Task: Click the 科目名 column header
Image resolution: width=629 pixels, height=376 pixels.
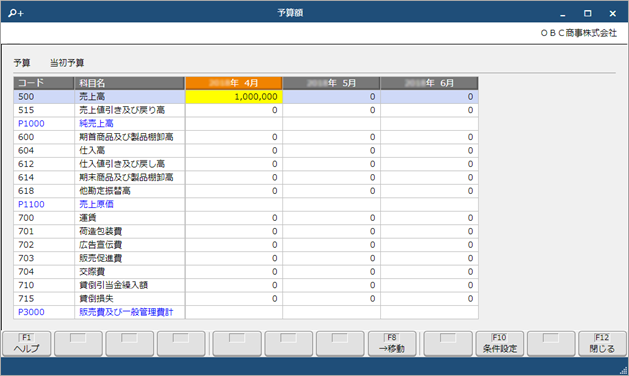Action: pos(129,83)
